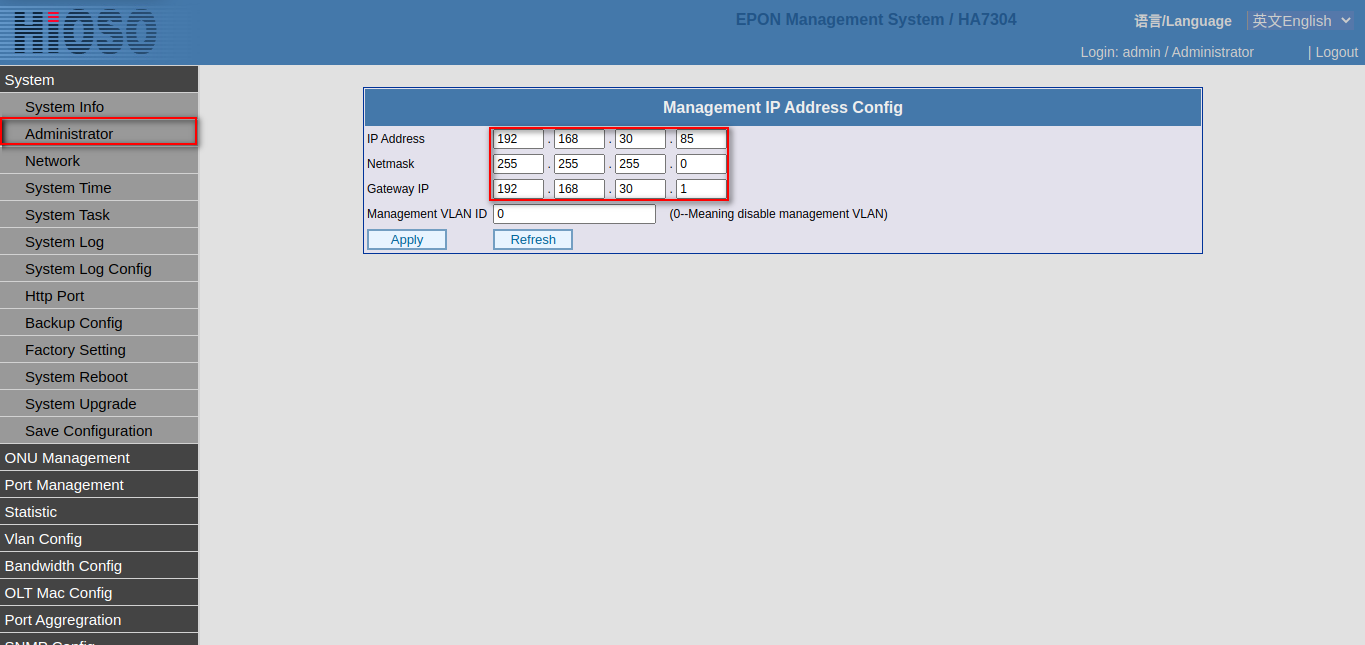Click Save Configuration menu item
The height and width of the screenshot is (645, 1365).
(89, 431)
